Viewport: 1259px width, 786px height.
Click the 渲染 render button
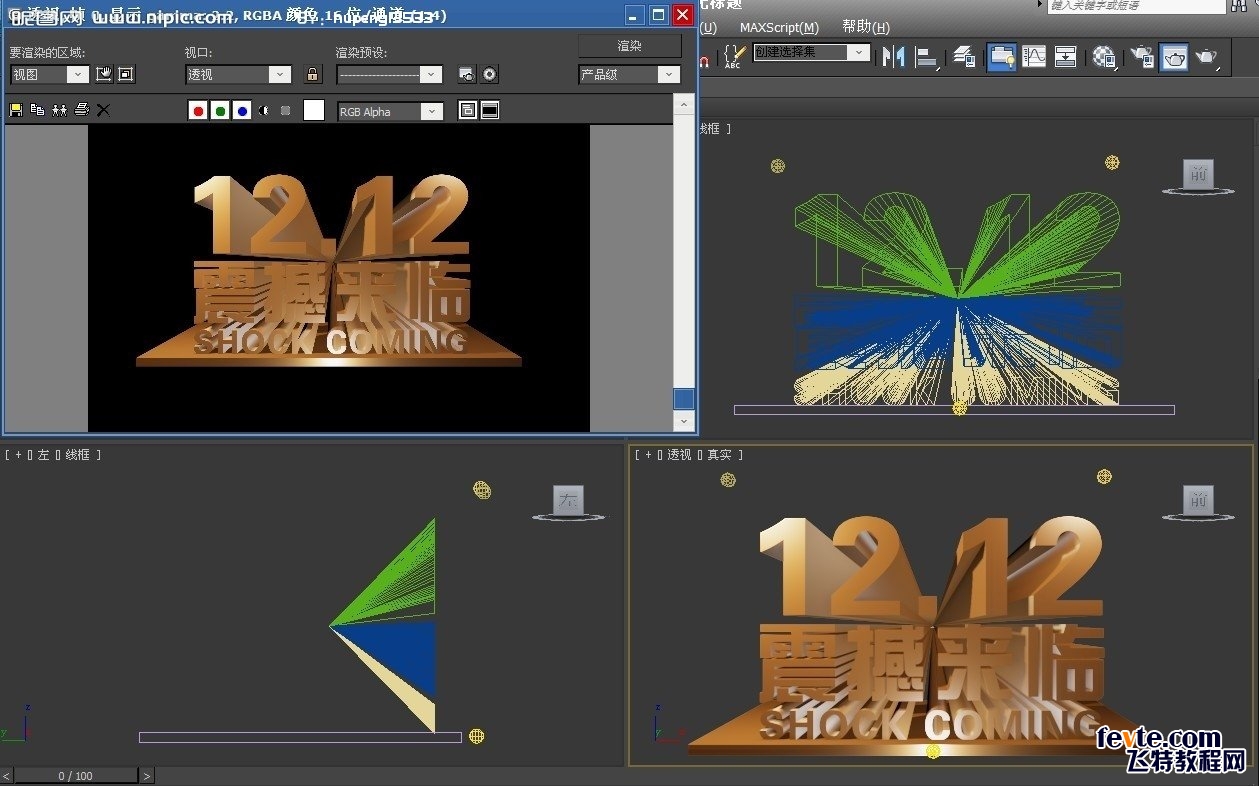tap(629, 46)
